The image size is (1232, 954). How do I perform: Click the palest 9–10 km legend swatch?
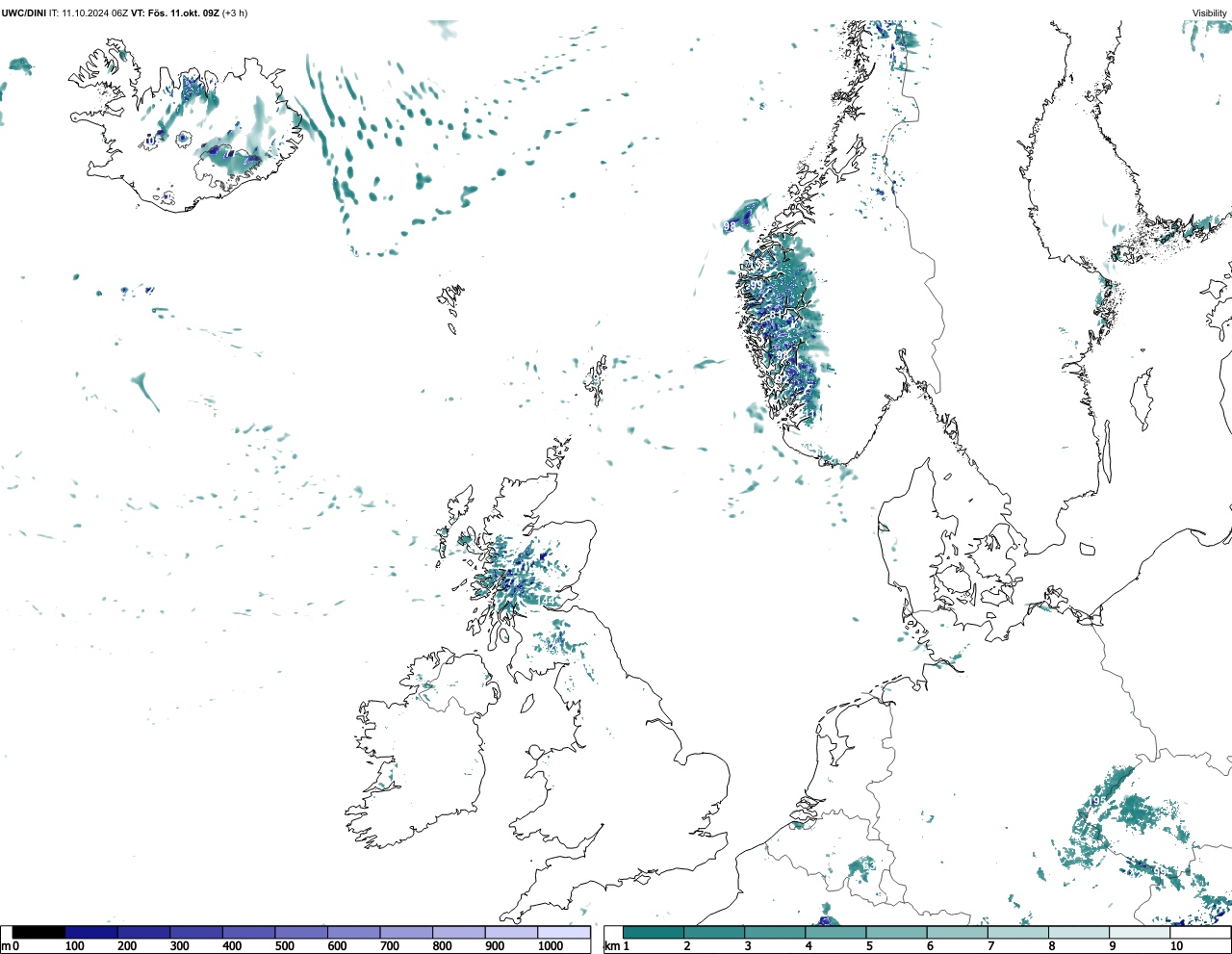tap(1141, 932)
